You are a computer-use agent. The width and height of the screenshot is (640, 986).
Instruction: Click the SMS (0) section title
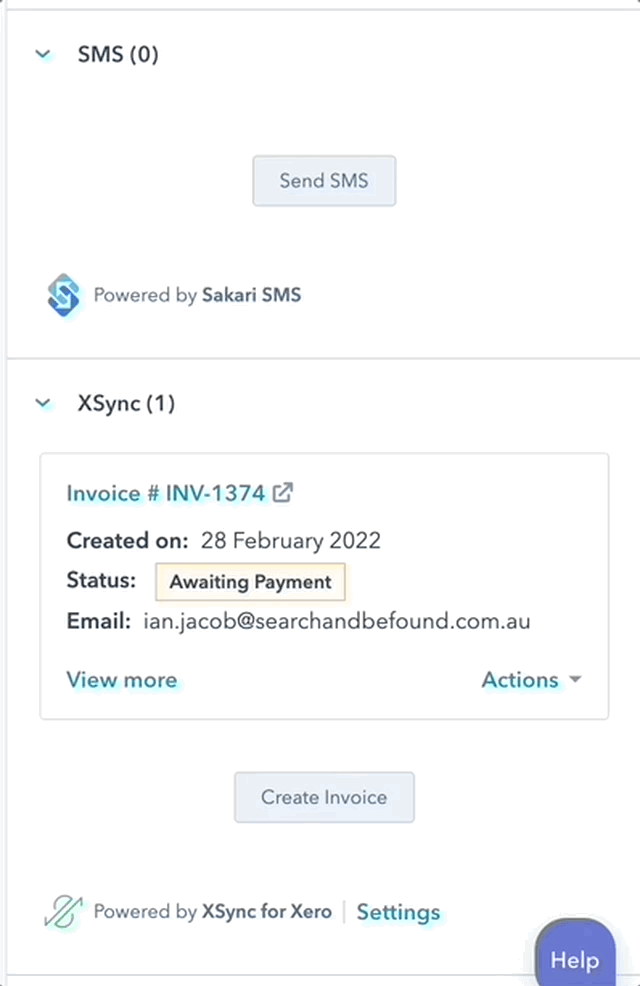click(x=118, y=54)
